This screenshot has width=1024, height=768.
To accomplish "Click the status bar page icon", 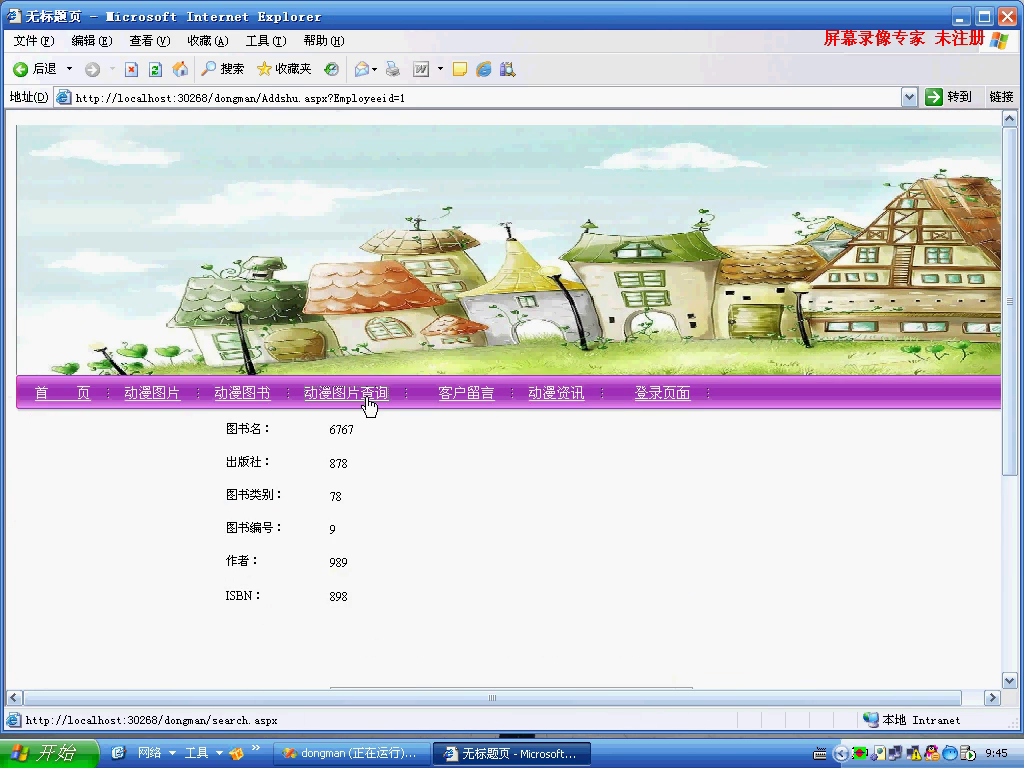I will pyautogui.click(x=13, y=720).
